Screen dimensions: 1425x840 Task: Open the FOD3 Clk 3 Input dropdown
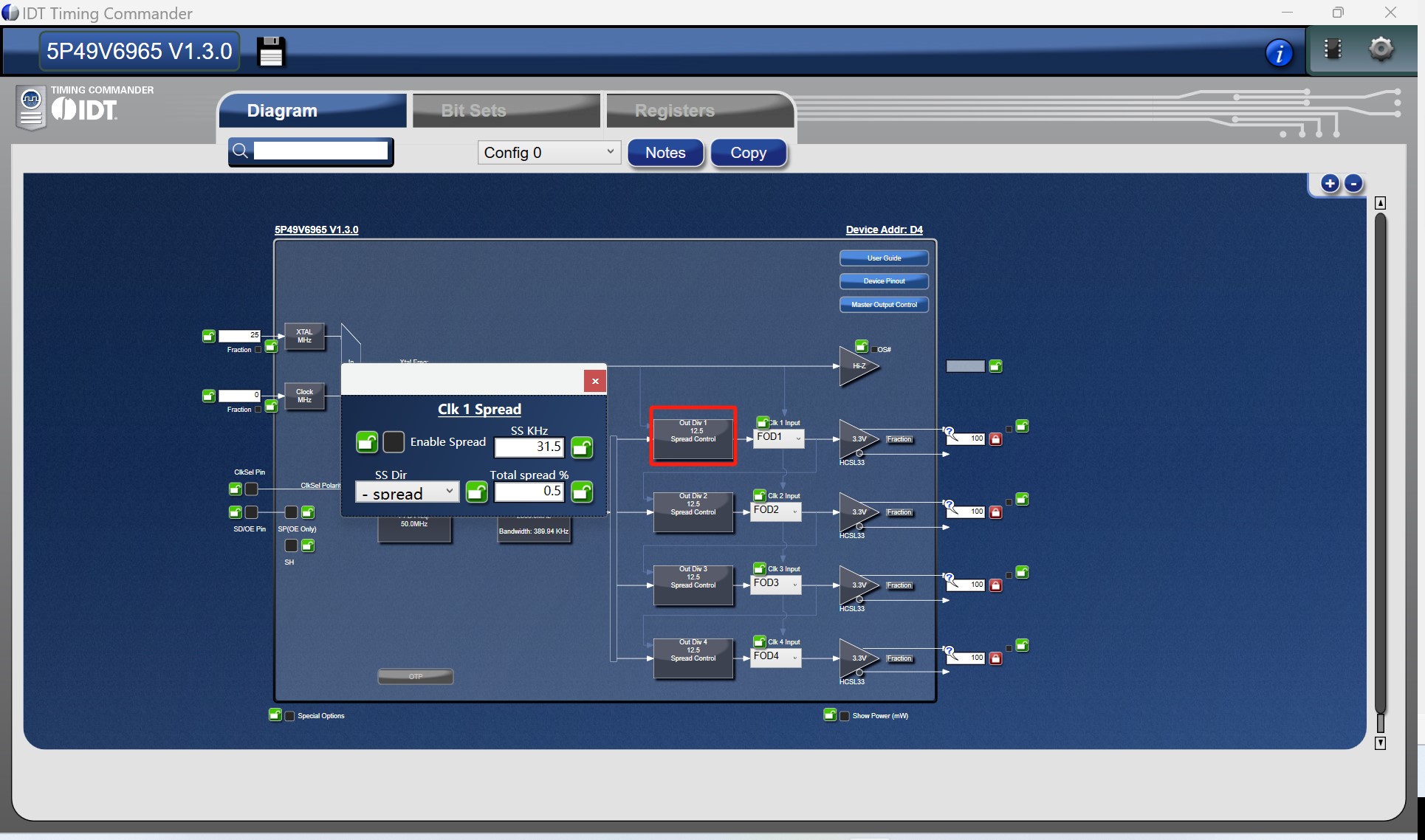point(776,584)
